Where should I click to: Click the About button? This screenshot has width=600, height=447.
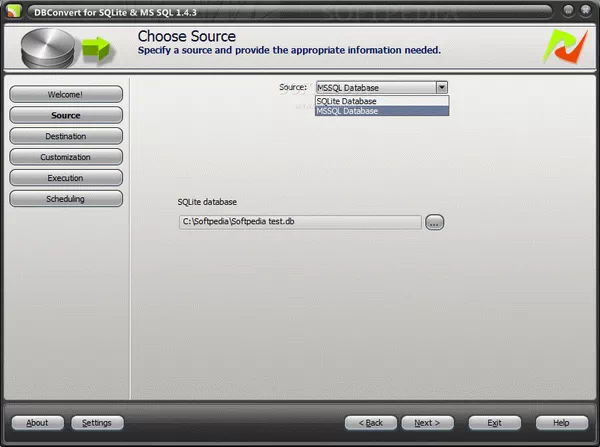click(x=38, y=423)
